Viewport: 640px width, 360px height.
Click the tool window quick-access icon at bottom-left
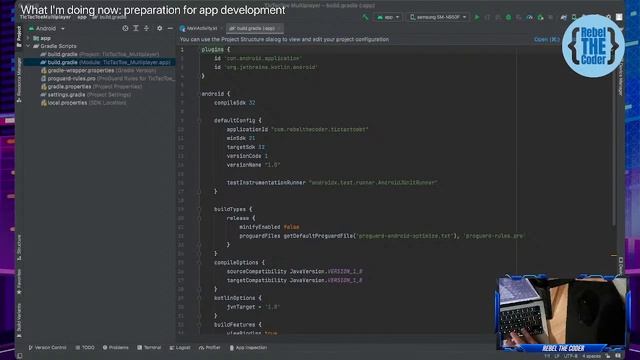pyautogui.click(x=19, y=356)
